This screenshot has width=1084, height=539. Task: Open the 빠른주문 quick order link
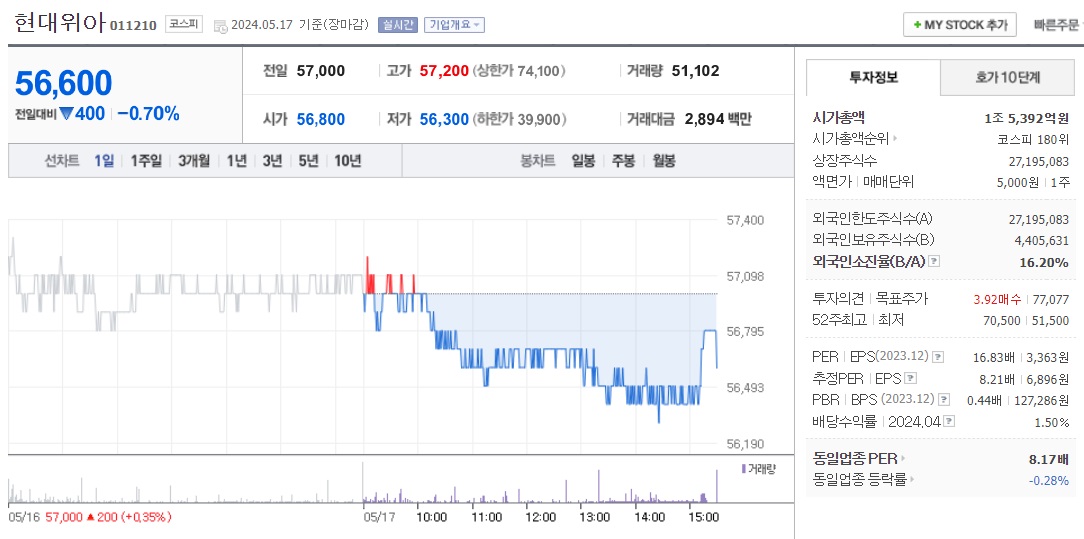[1056, 25]
